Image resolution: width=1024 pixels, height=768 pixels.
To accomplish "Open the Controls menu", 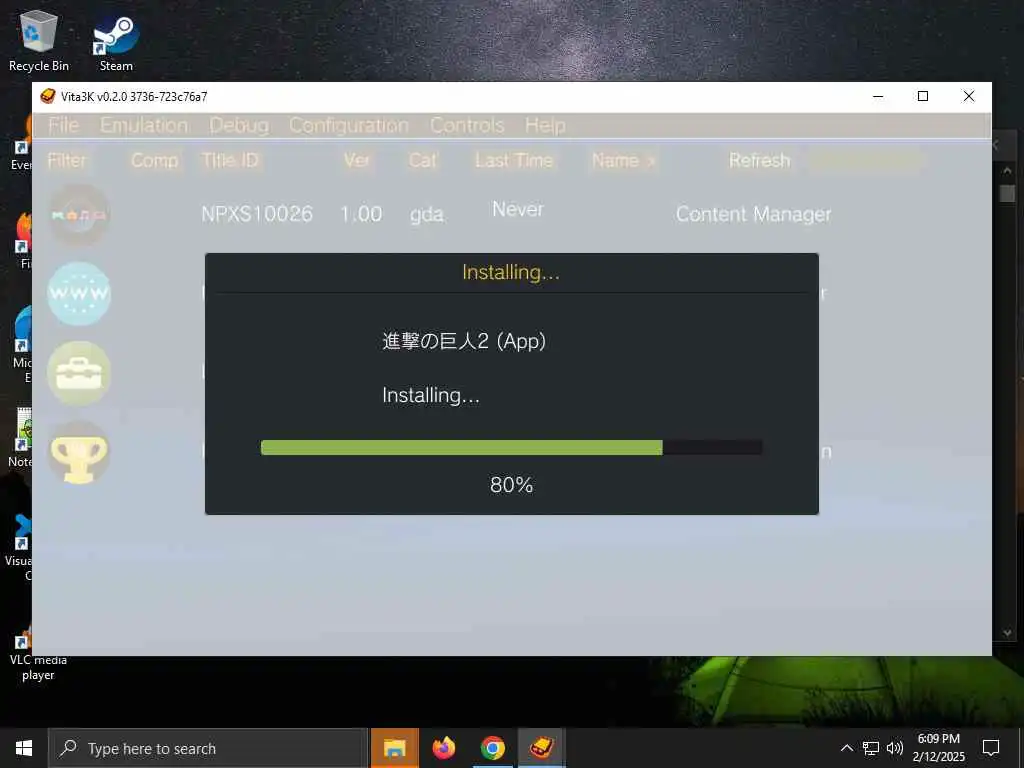I will pos(467,125).
